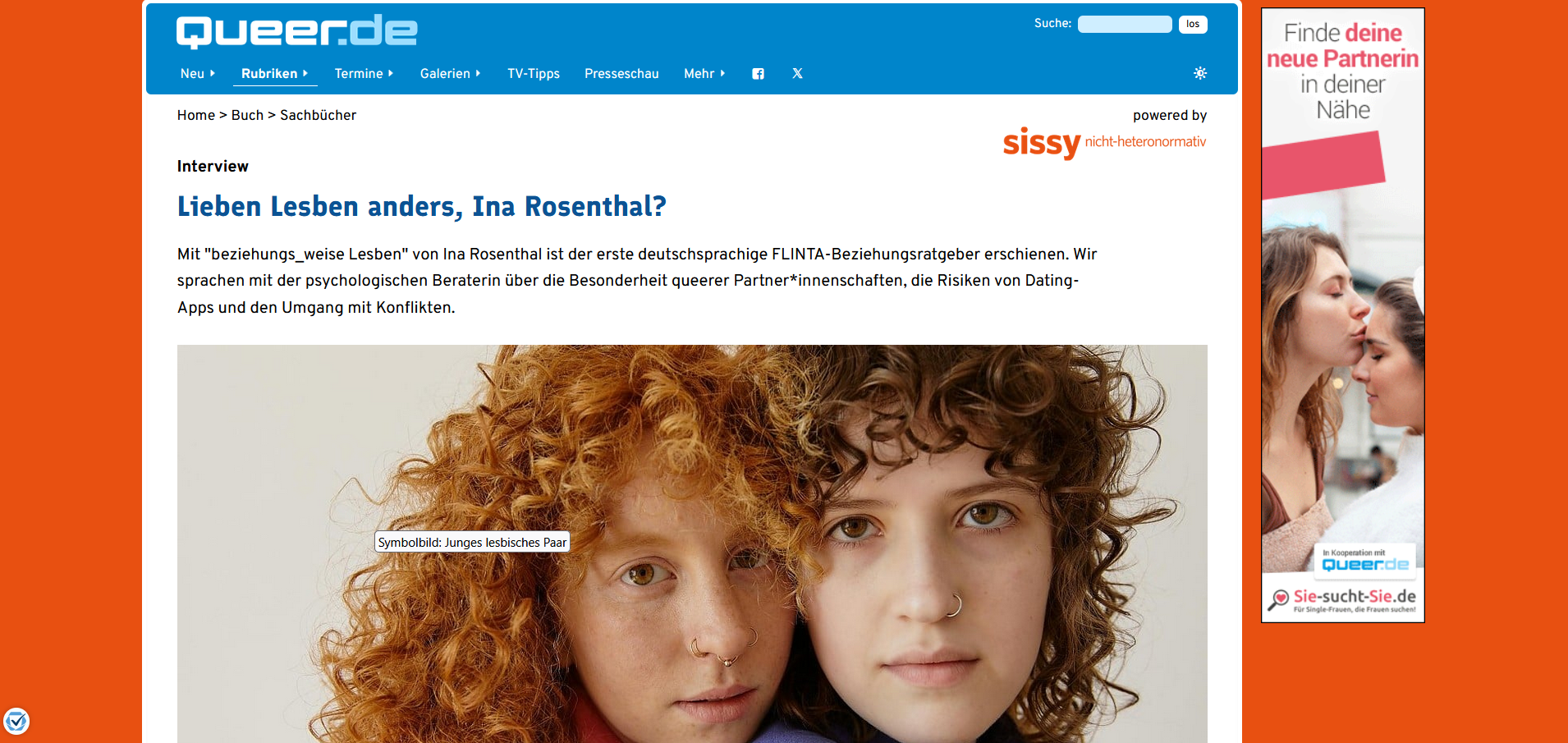Click the los search button

1193,24
